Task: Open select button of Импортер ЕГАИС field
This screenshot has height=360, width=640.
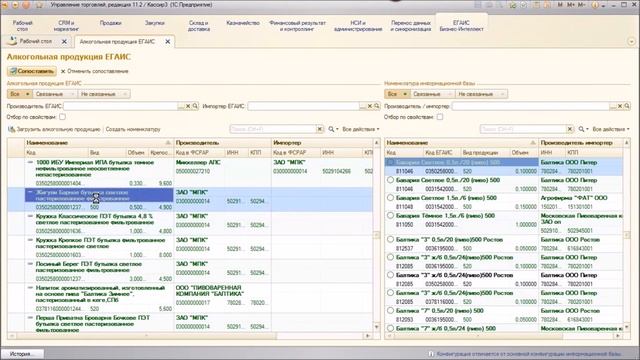Action: coord(362,106)
